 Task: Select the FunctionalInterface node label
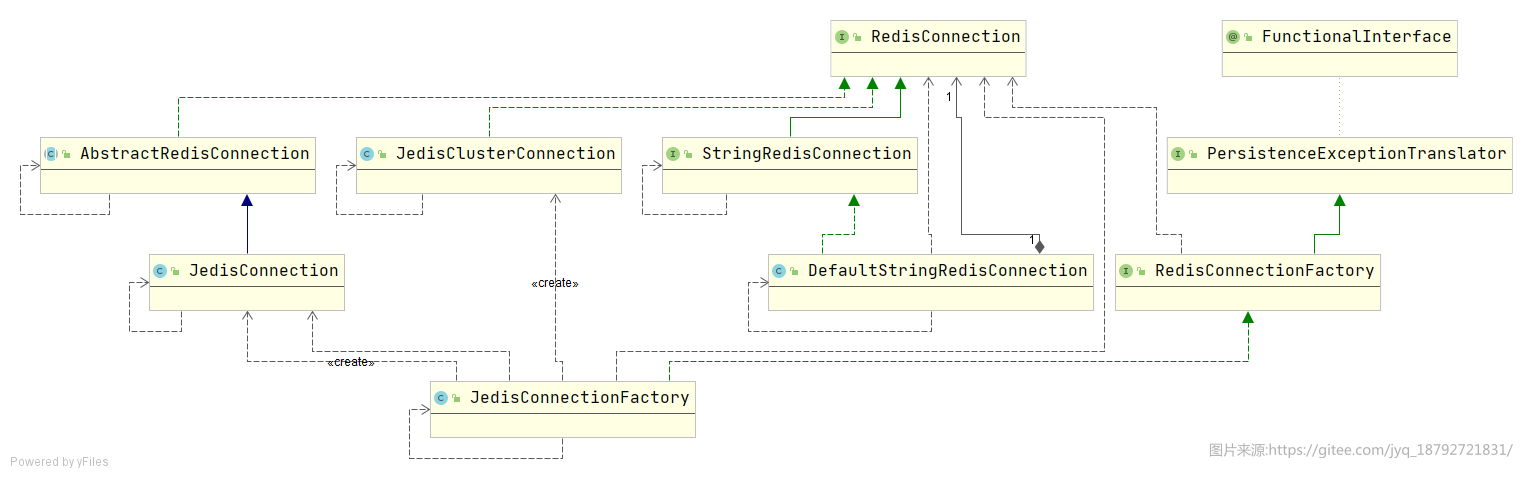(x=1356, y=37)
